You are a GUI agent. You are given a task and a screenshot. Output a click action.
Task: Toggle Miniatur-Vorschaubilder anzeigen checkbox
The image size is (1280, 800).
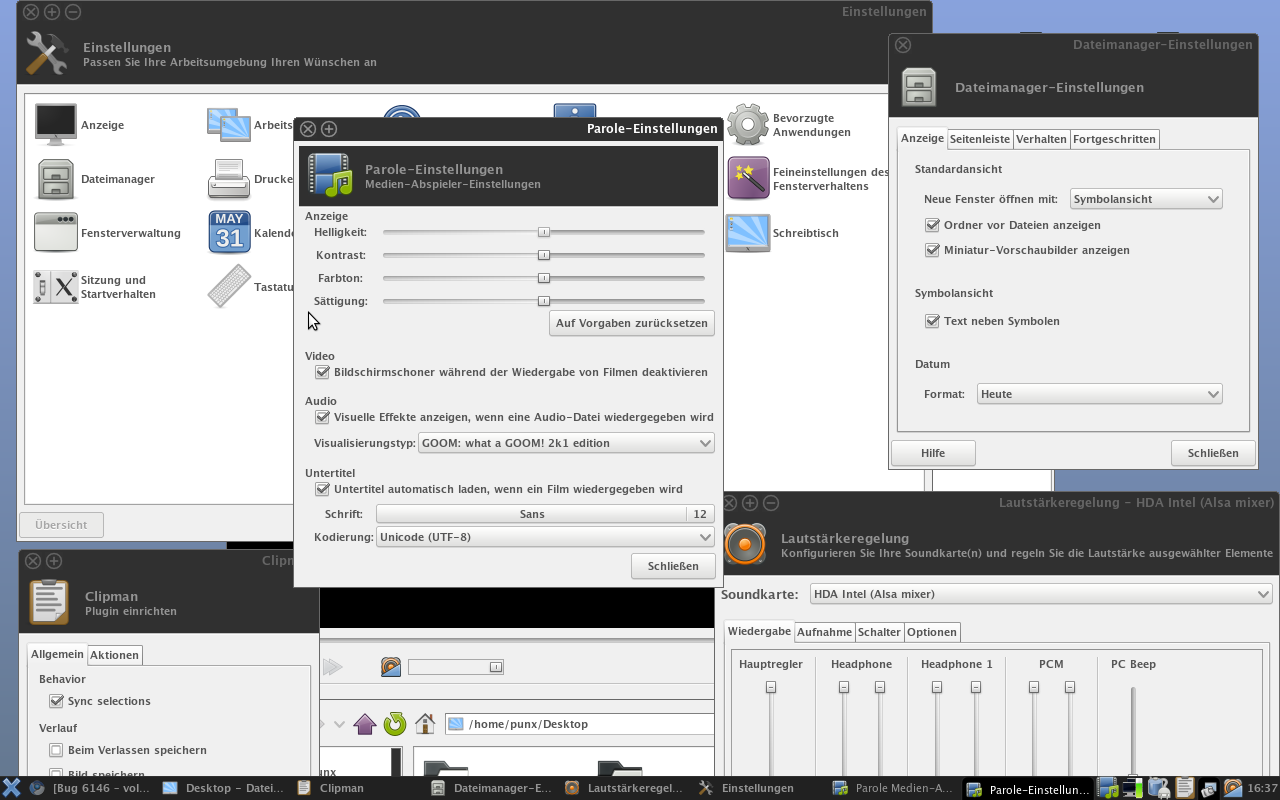[933, 250]
